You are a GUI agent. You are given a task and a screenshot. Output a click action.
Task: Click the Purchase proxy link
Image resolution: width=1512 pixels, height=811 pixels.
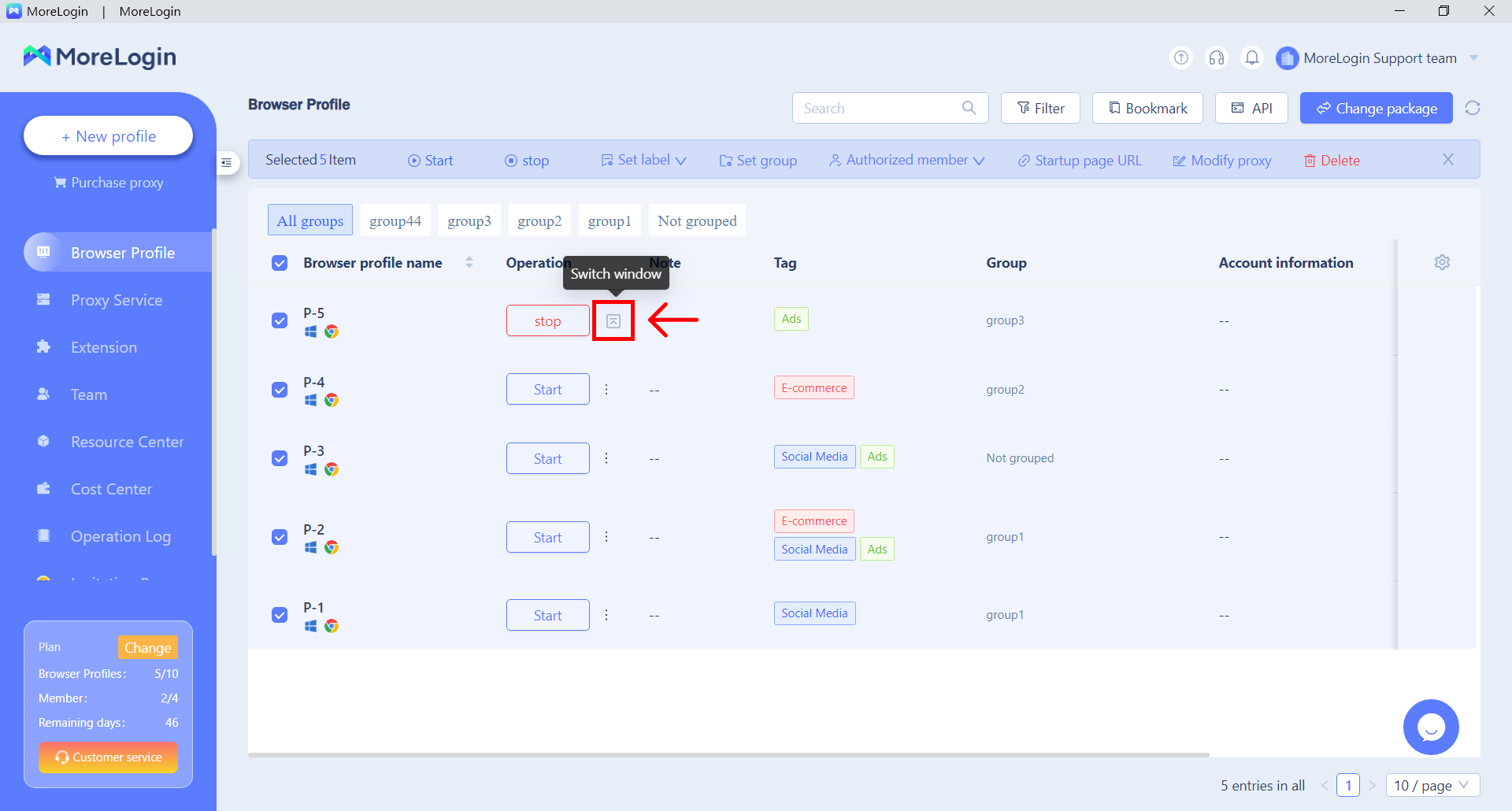click(x=109, y=183)
